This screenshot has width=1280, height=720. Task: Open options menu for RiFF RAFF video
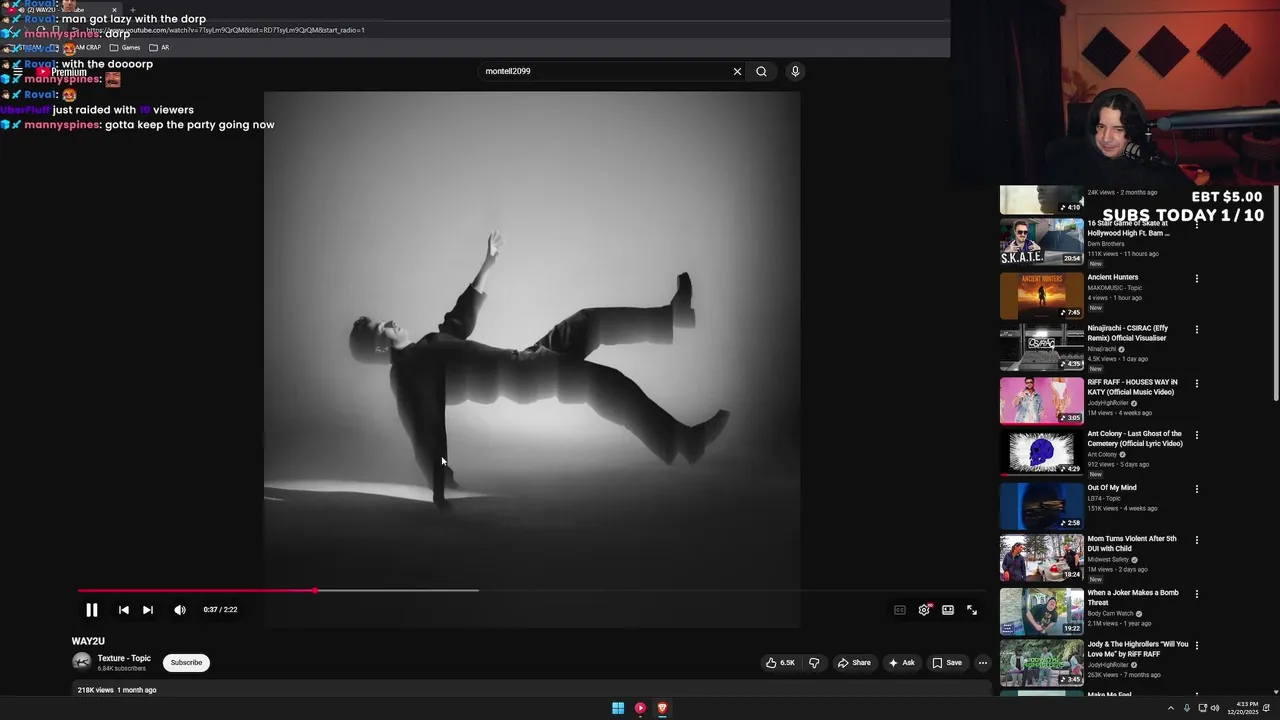pyautogui.click(x=1197, y=383)
